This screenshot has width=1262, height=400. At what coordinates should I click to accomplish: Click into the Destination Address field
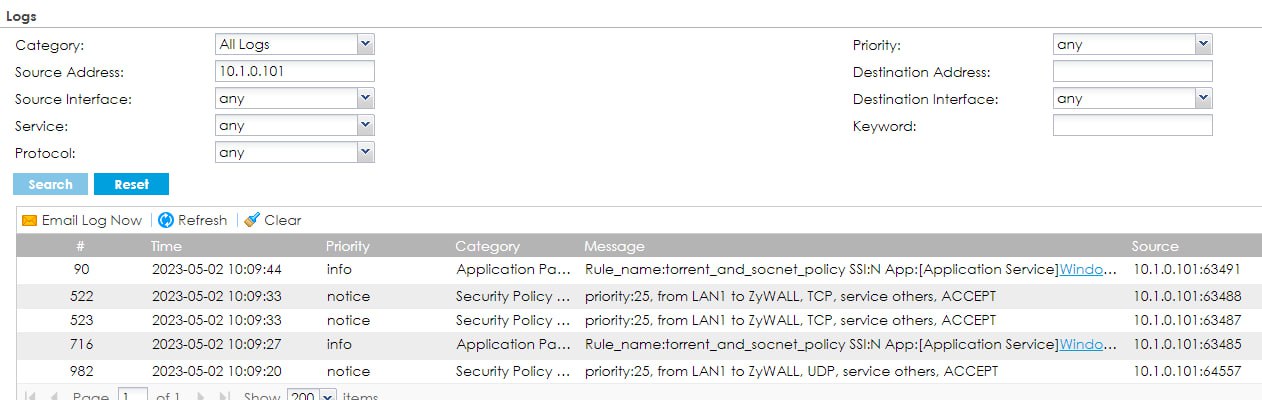tap(1132, 71)
